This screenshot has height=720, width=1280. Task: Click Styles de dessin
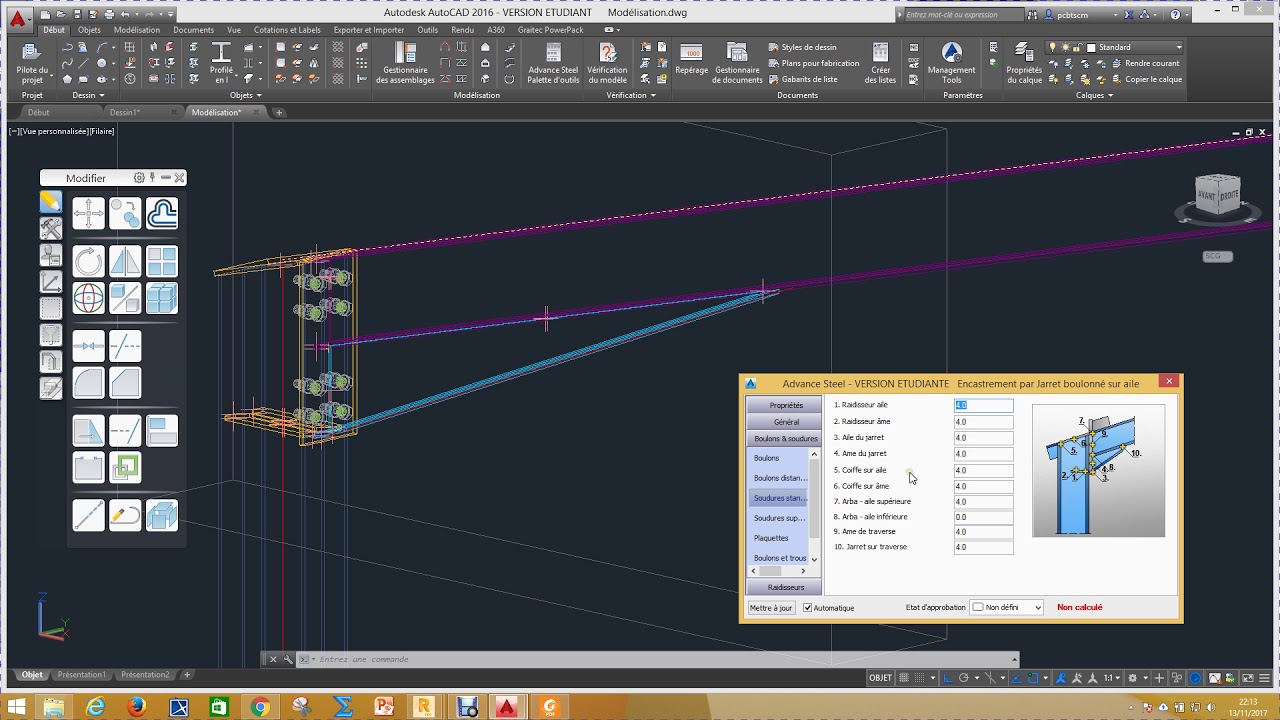pos(802,47)
